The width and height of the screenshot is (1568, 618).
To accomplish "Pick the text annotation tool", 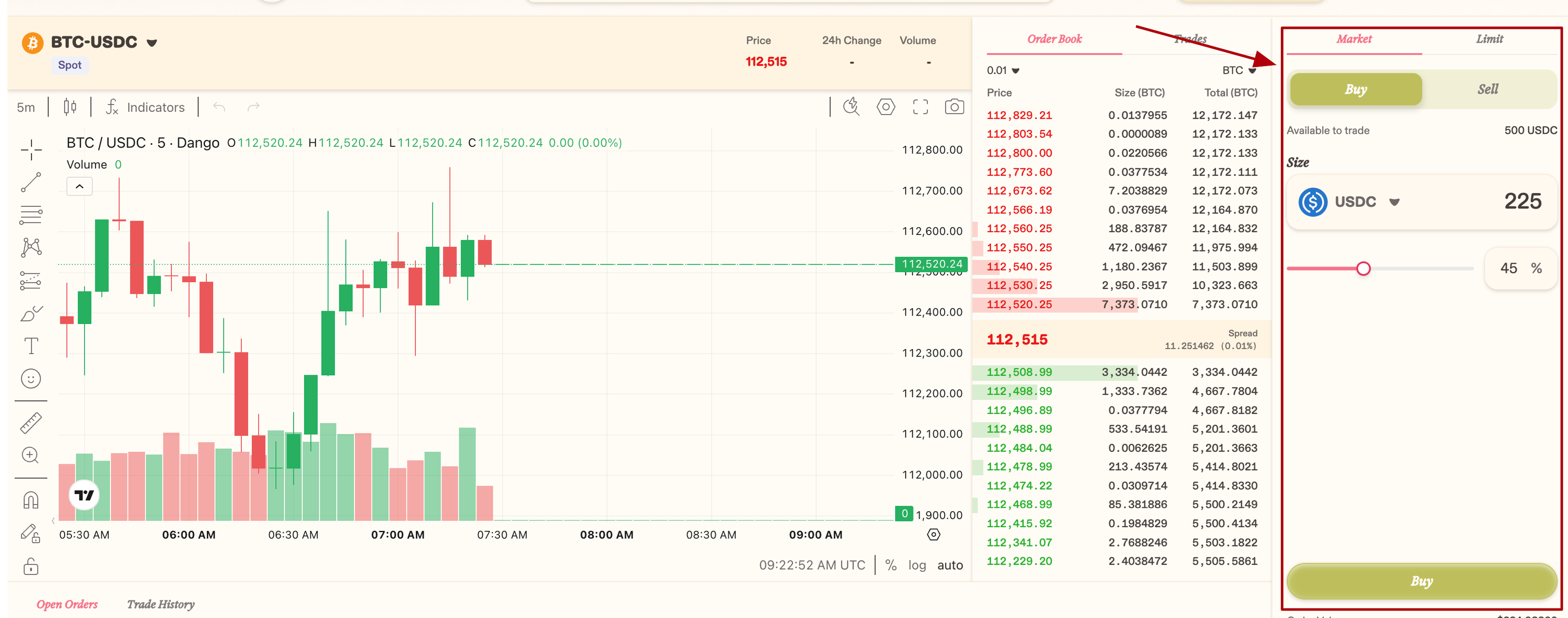I will (31, 346).
